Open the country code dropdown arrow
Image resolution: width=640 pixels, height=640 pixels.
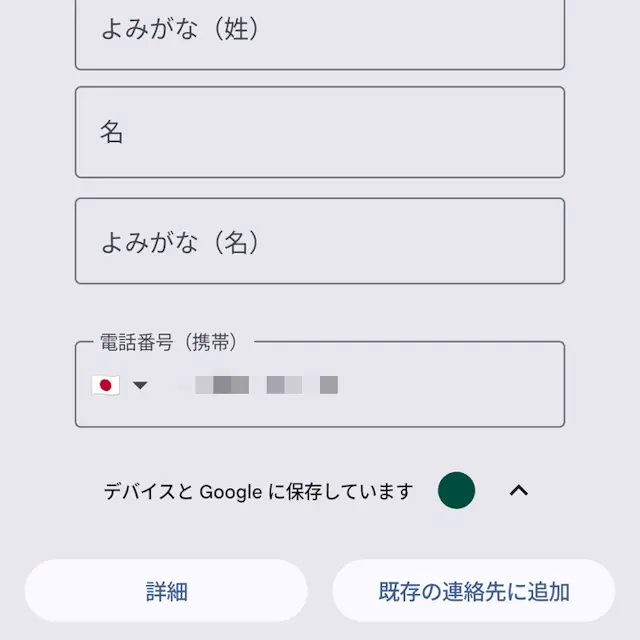140,385
